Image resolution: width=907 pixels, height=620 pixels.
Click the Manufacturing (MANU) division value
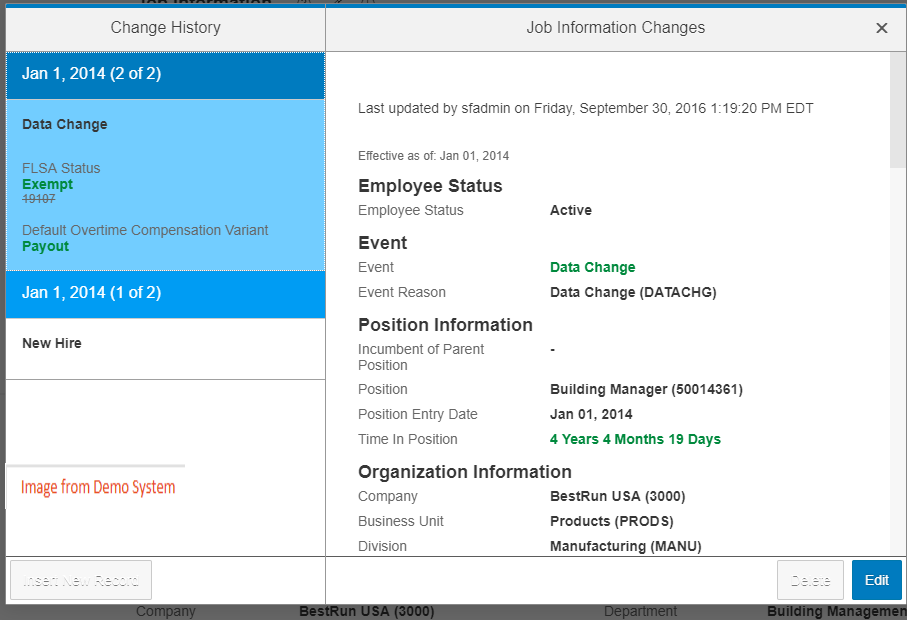point(625,547)
